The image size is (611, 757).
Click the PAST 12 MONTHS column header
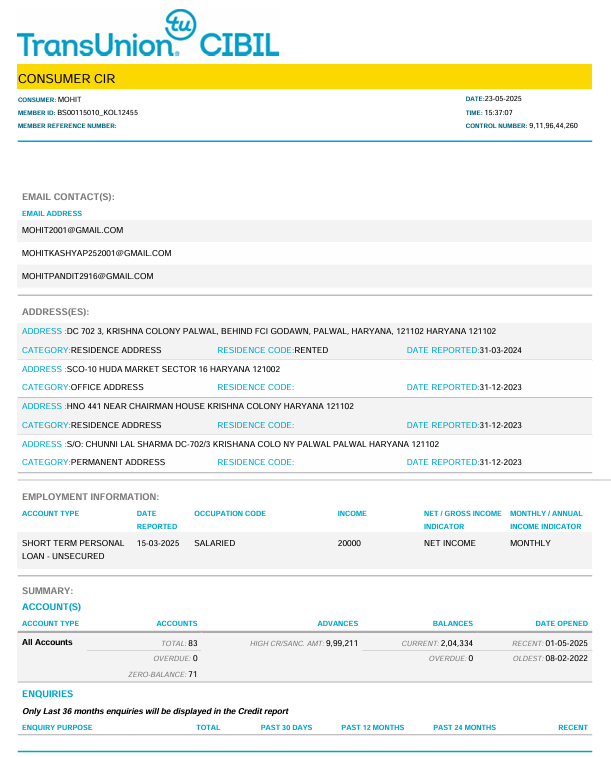[373, 727]
